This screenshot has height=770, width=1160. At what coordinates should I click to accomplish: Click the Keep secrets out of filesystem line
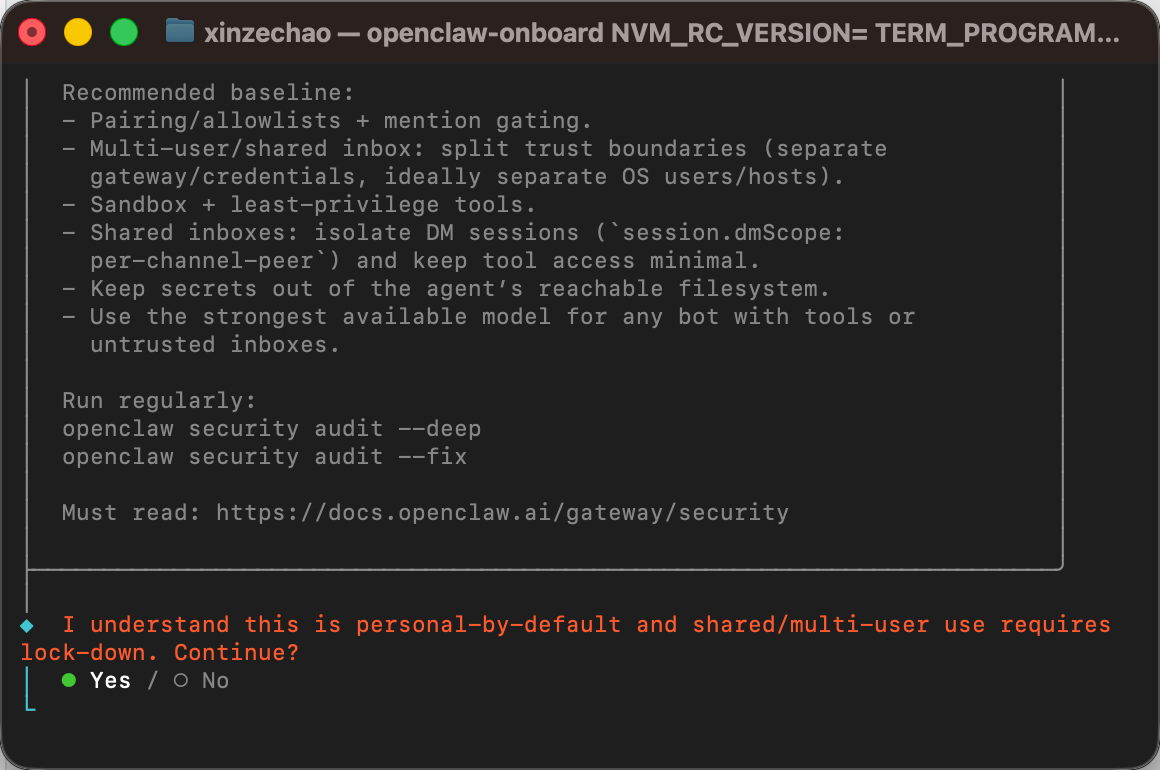(446, 288)
